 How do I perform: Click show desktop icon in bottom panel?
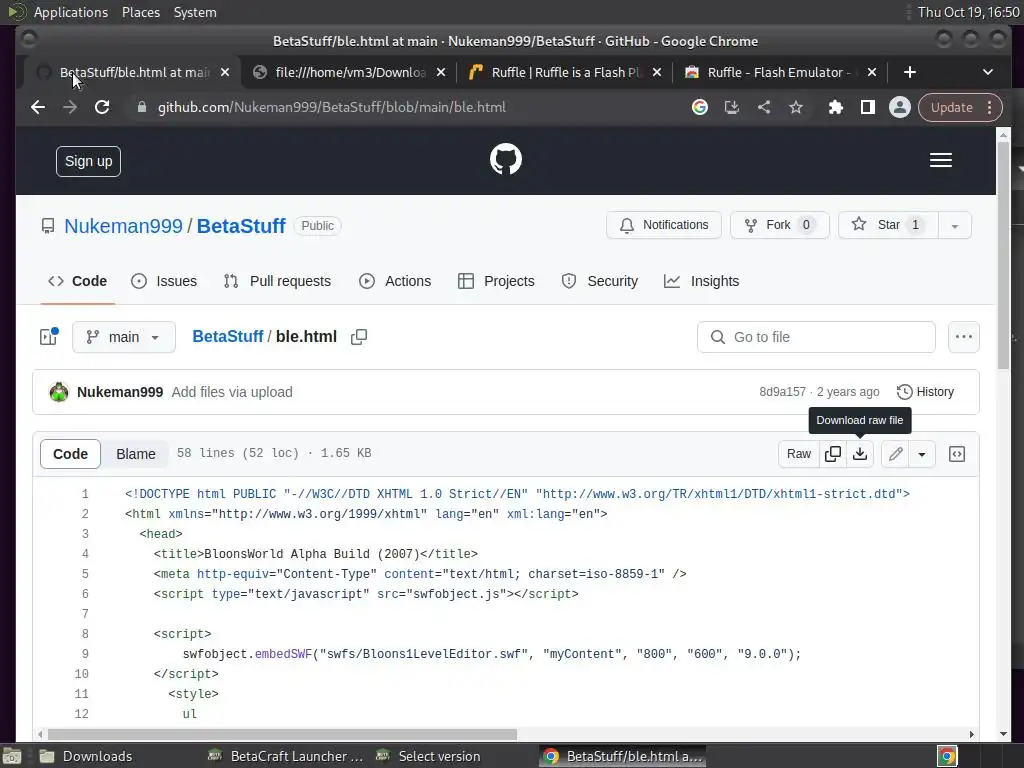click(12, 756)
